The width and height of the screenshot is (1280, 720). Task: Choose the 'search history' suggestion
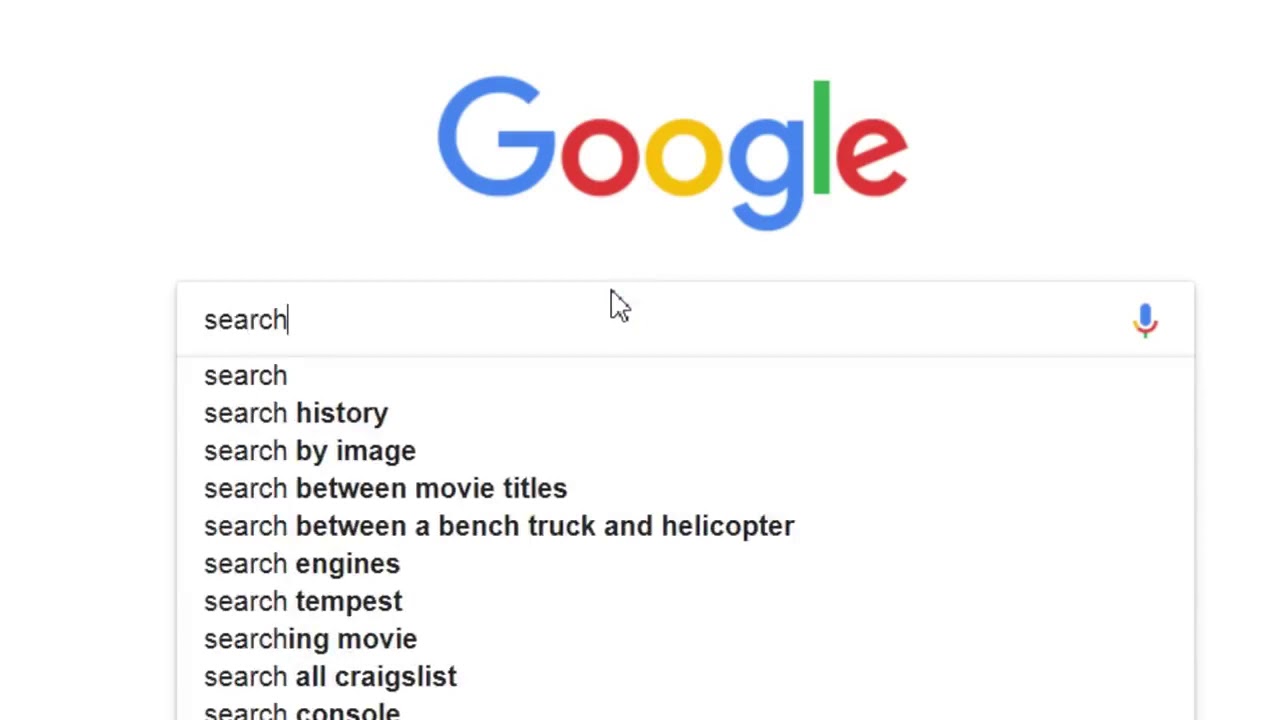pyautogui.click(x=296, y=413)
